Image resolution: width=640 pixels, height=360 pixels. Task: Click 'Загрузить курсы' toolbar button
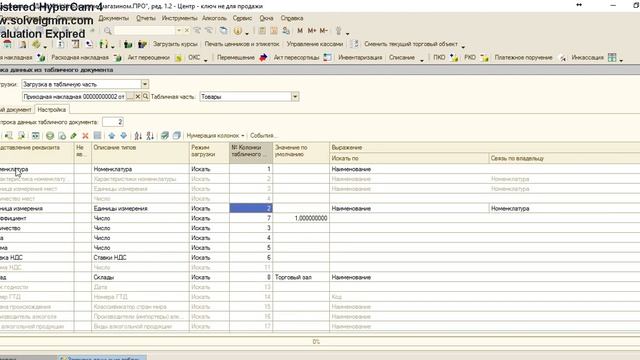[x=175, y=44]
